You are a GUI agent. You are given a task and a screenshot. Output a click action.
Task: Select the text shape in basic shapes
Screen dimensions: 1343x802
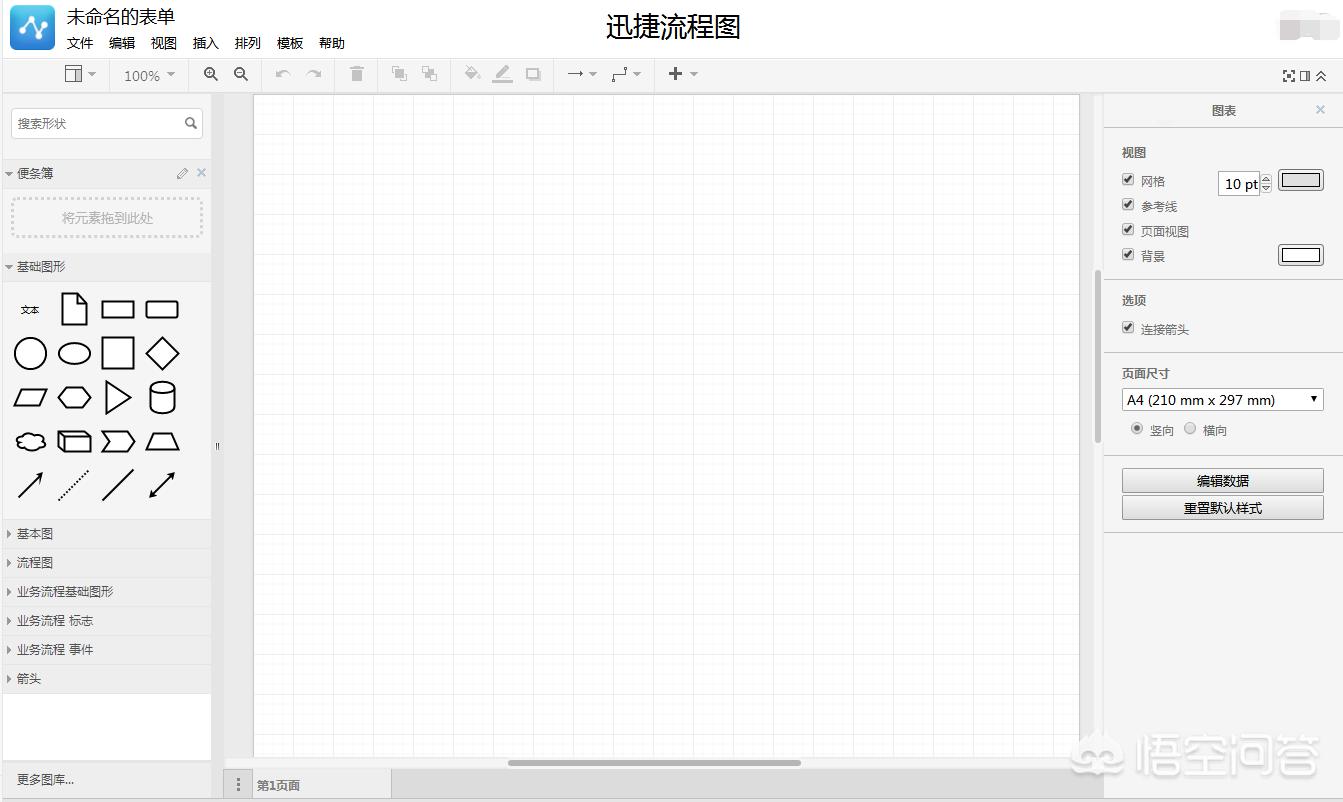30,310
